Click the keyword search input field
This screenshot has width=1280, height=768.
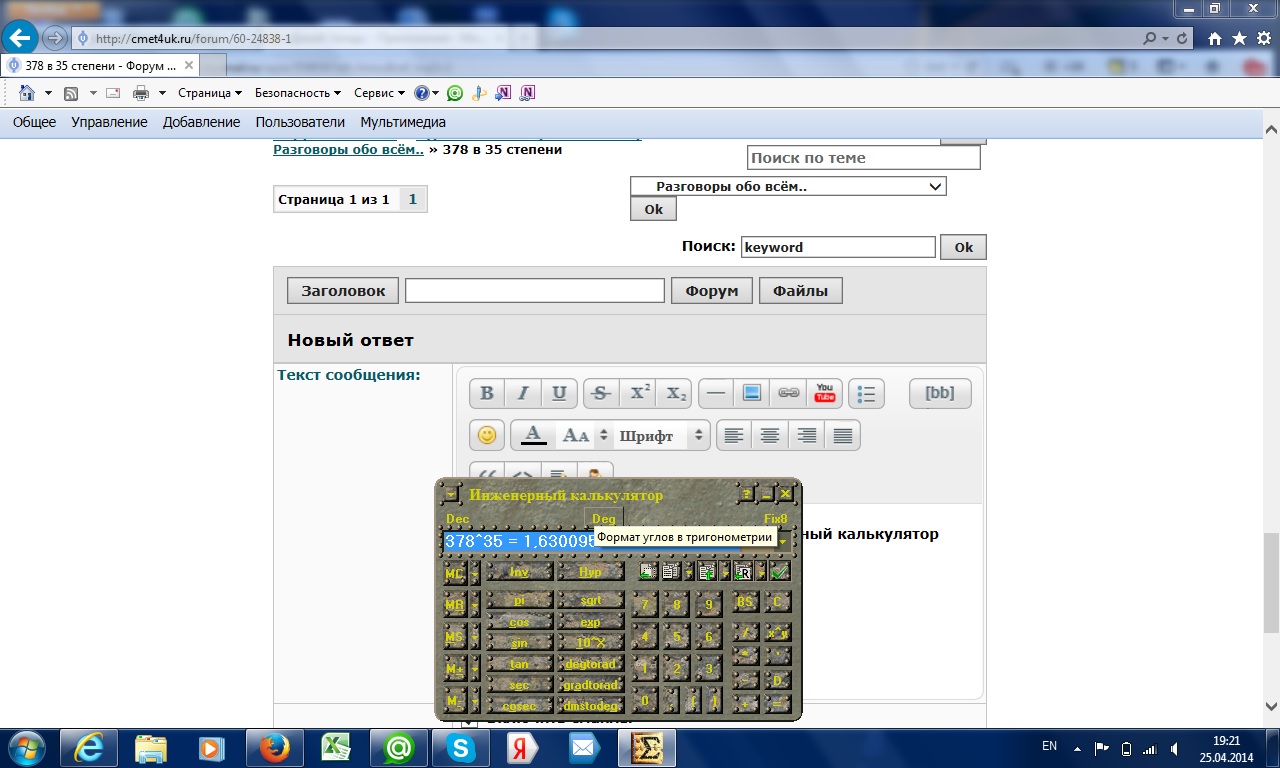click(838, 247)
